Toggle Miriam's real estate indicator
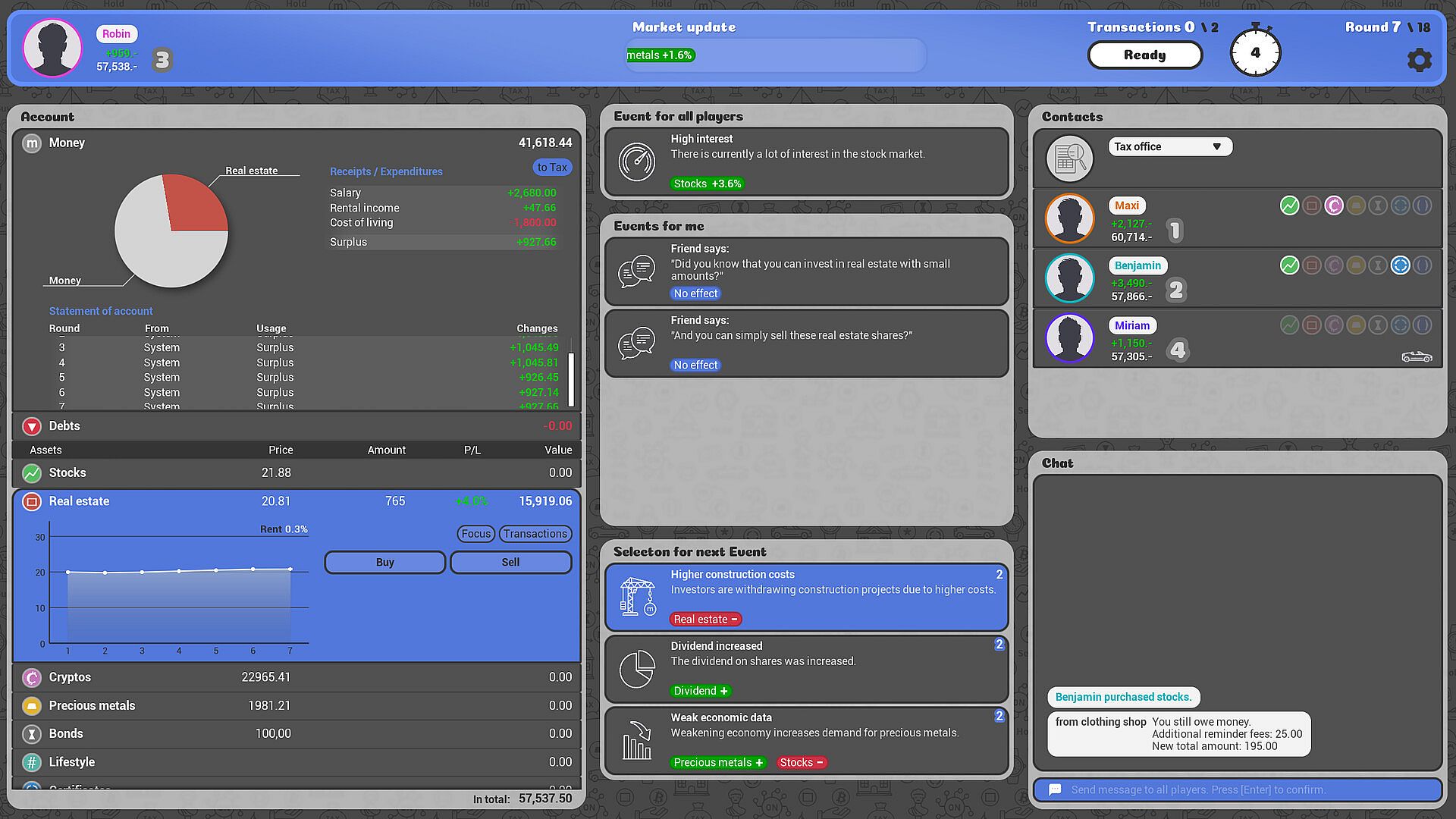The image size is (1456, 819). pyautogui.click(x=1311, y=325)
